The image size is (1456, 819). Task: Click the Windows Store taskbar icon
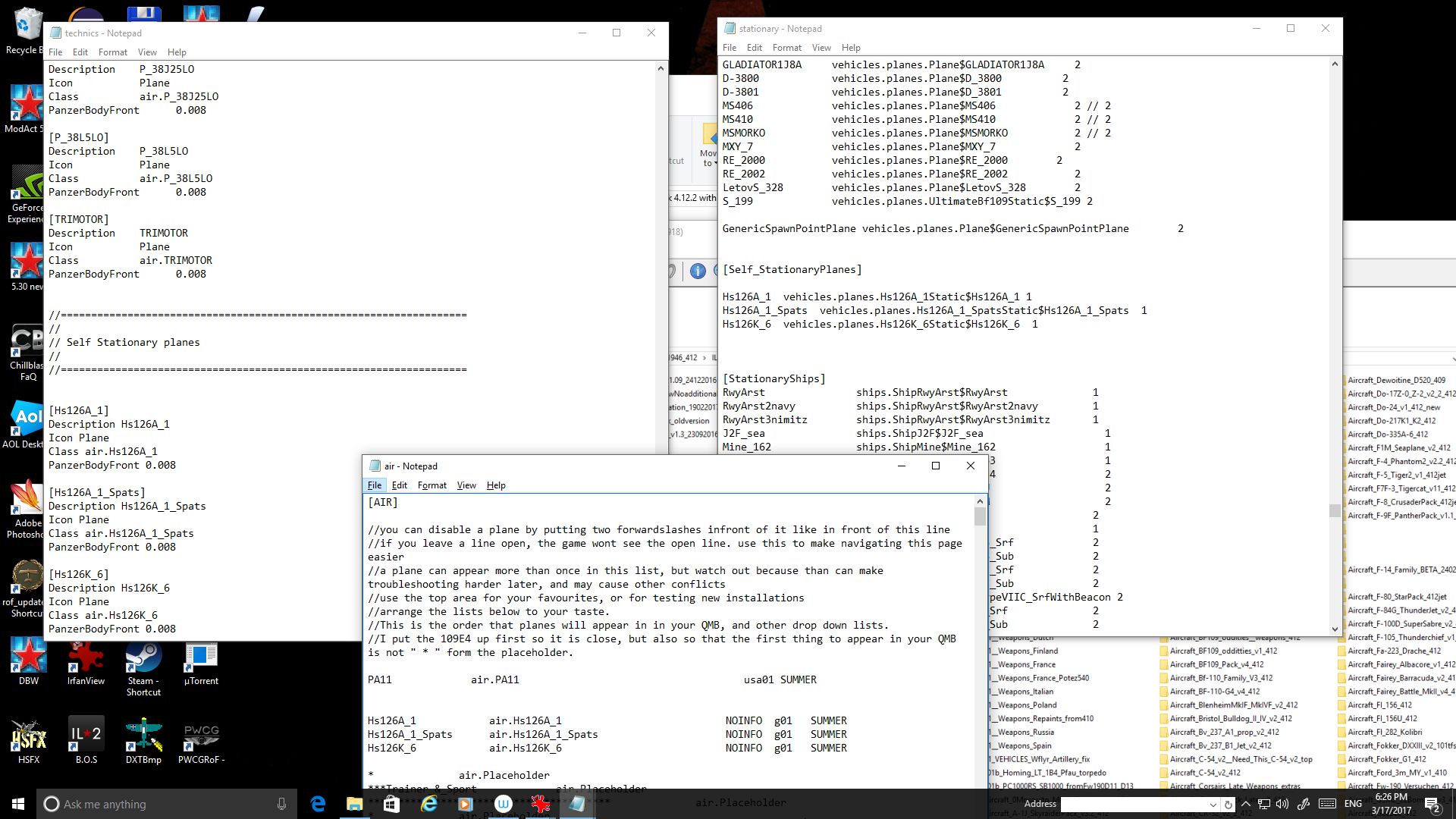click(391, 804)
